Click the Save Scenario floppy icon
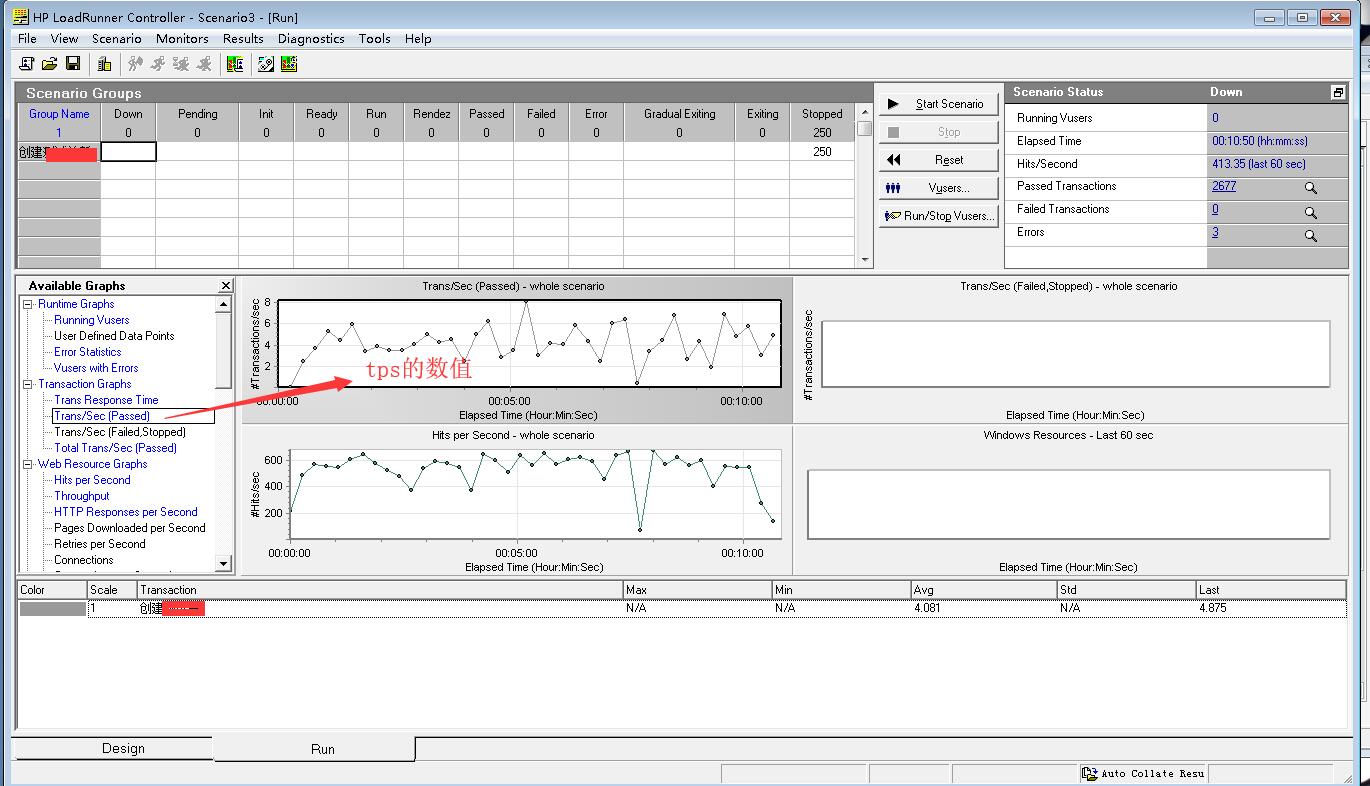This screenshot has width=1370, height=786. click(x=73, y=64)
